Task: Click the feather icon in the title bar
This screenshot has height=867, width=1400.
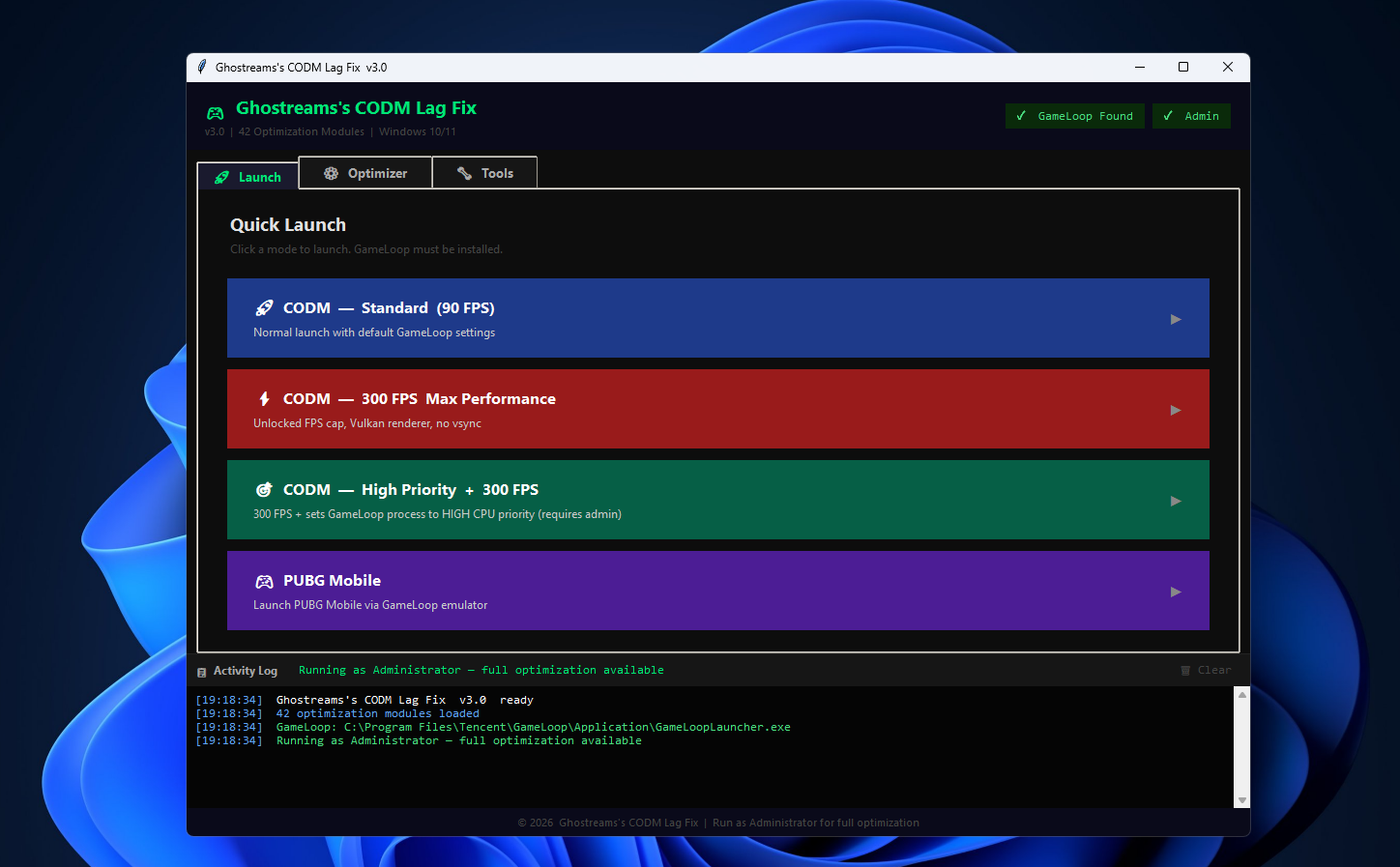Action: click(202, 67)
